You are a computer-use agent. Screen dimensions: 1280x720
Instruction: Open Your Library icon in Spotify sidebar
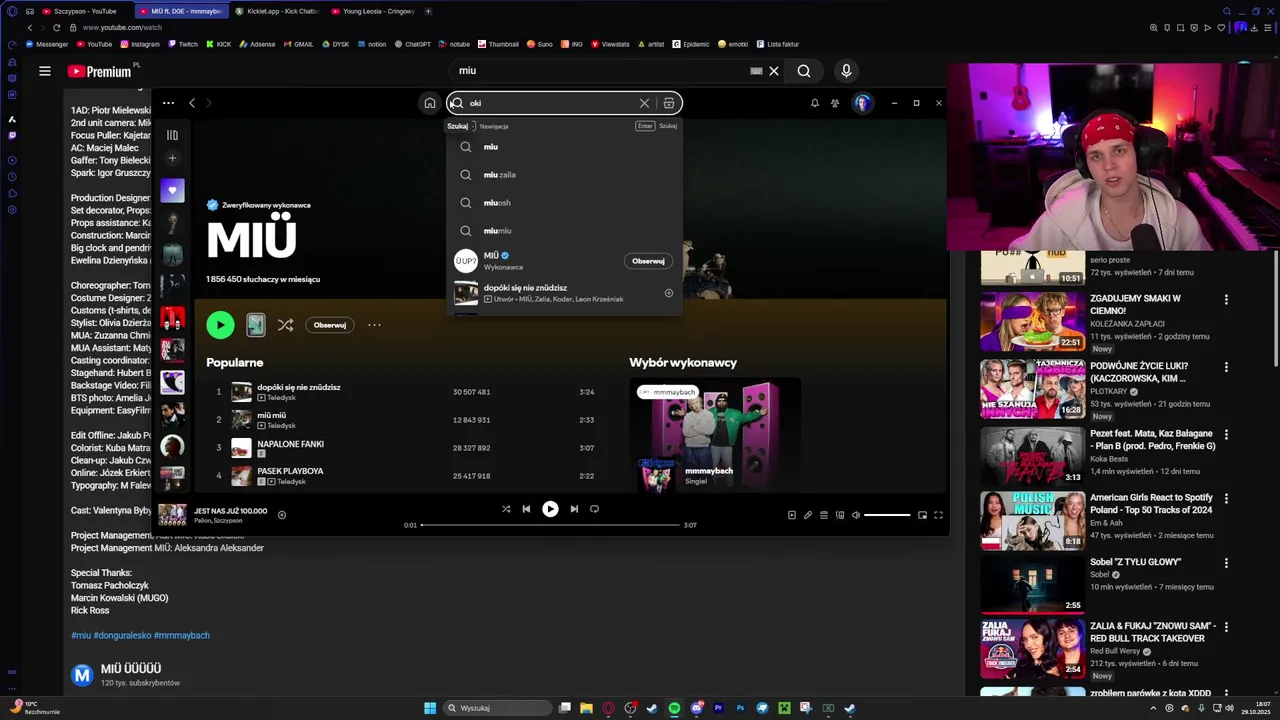click(x=172, y=135)
